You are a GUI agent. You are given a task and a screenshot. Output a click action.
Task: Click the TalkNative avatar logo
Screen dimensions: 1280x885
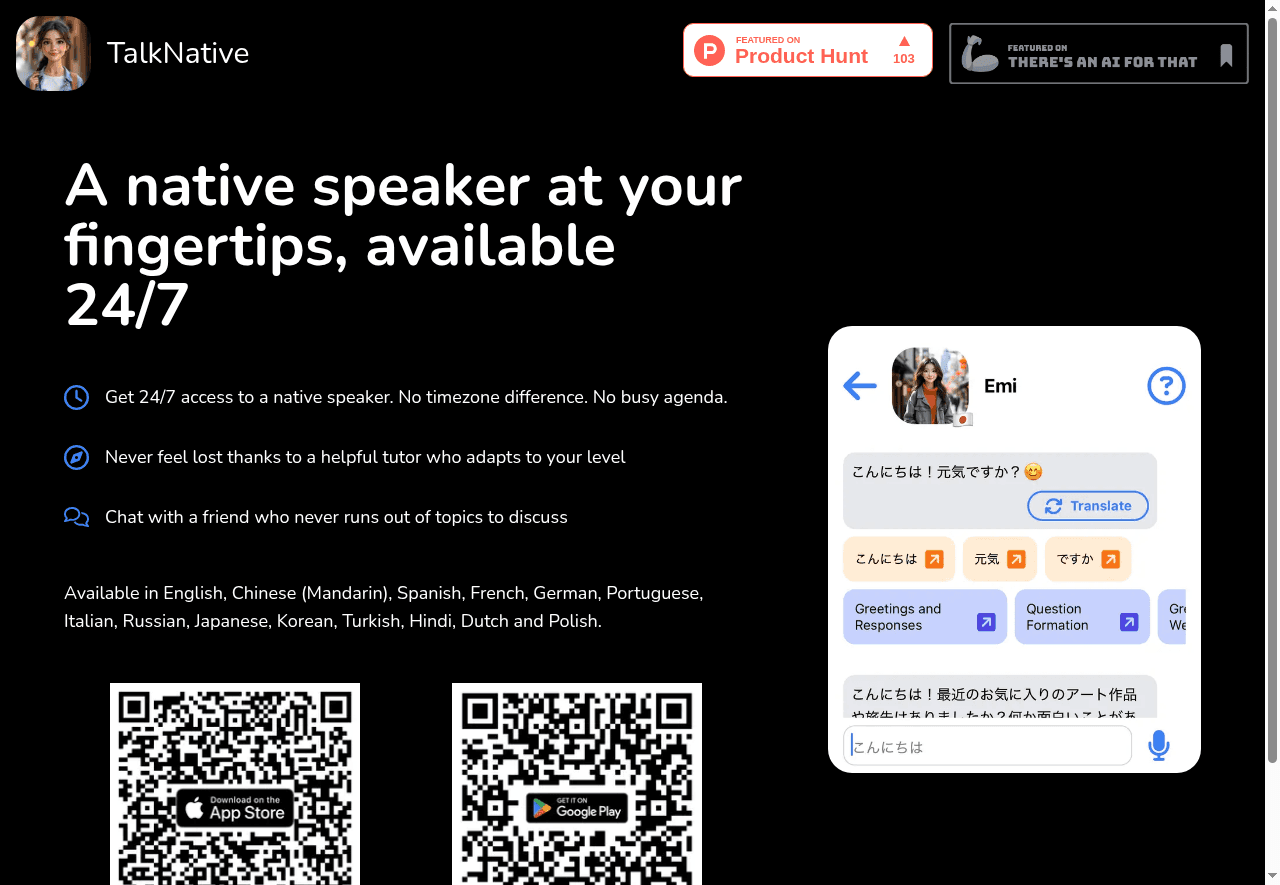[52, 53]
